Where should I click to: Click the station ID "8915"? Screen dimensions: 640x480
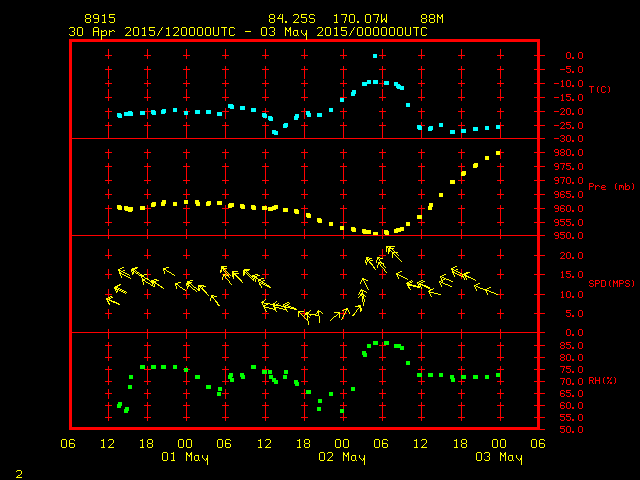click(100, 19)
